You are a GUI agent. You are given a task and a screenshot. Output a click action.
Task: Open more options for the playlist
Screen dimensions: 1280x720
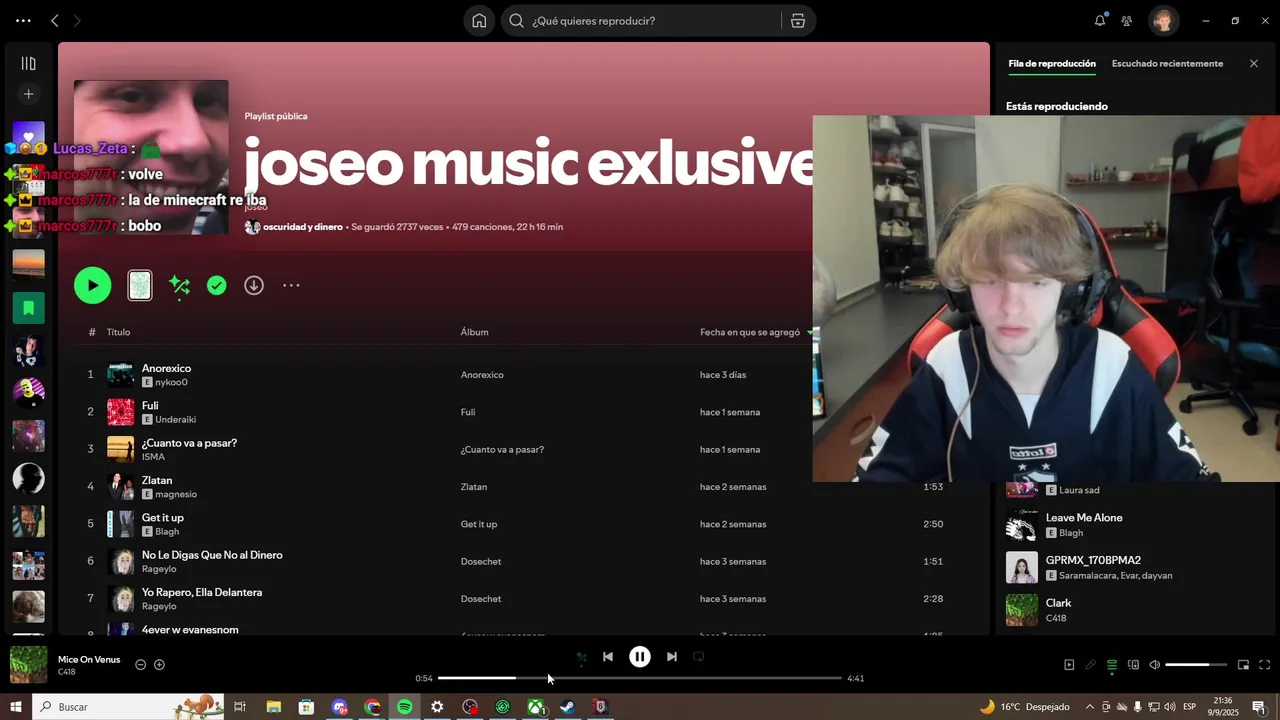[291, 285]
